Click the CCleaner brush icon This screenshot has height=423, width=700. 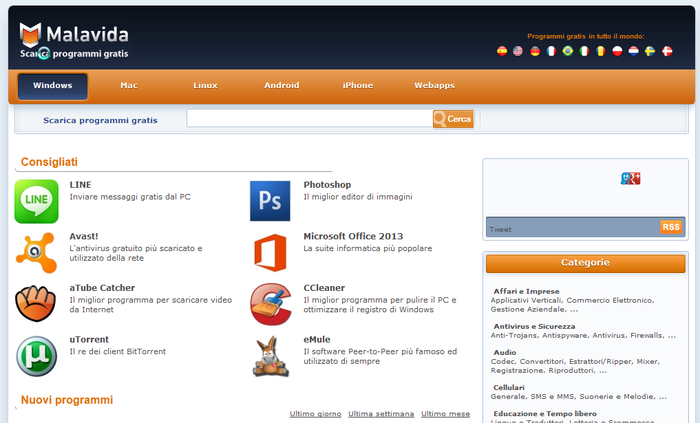[271, 304]
